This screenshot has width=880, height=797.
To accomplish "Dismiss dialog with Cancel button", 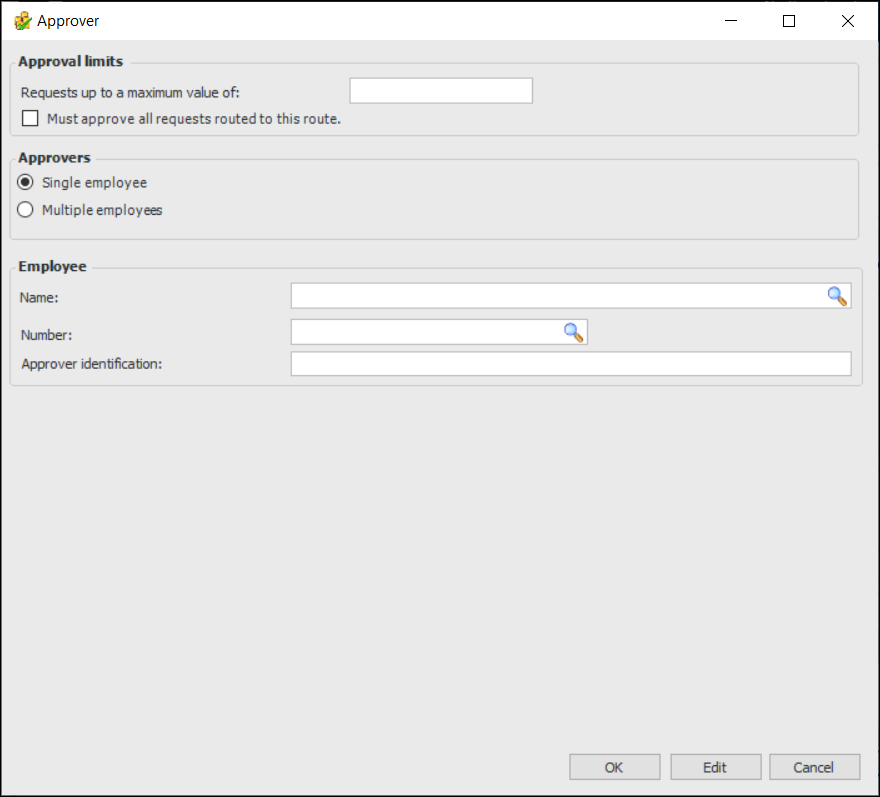I will [814, 767].
